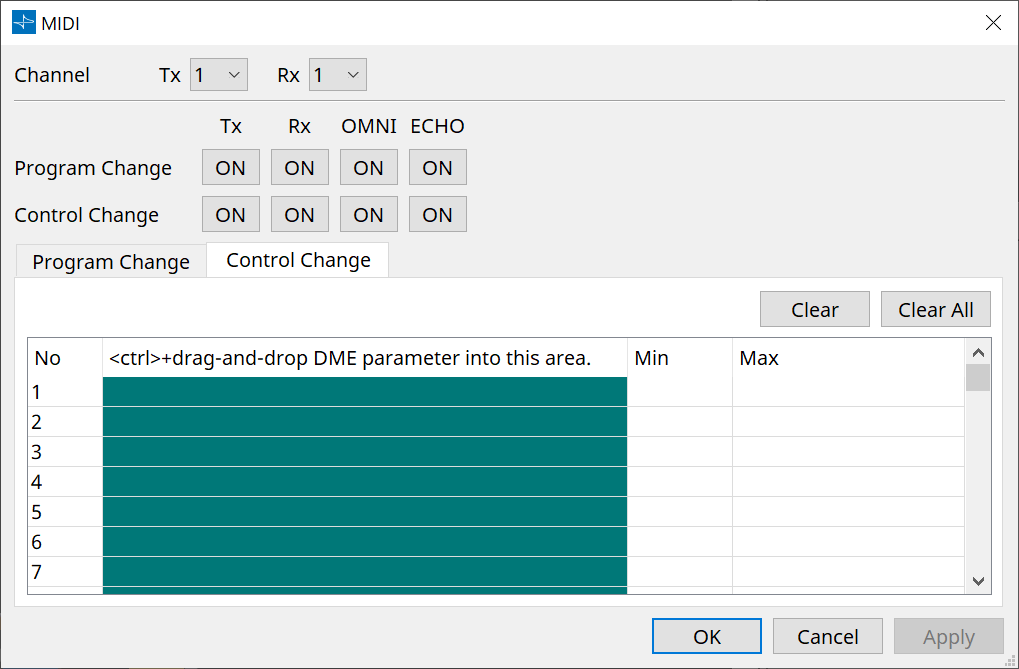
Task: Toggle the Rx ON button for Program Change
Action: click(299, 166)
